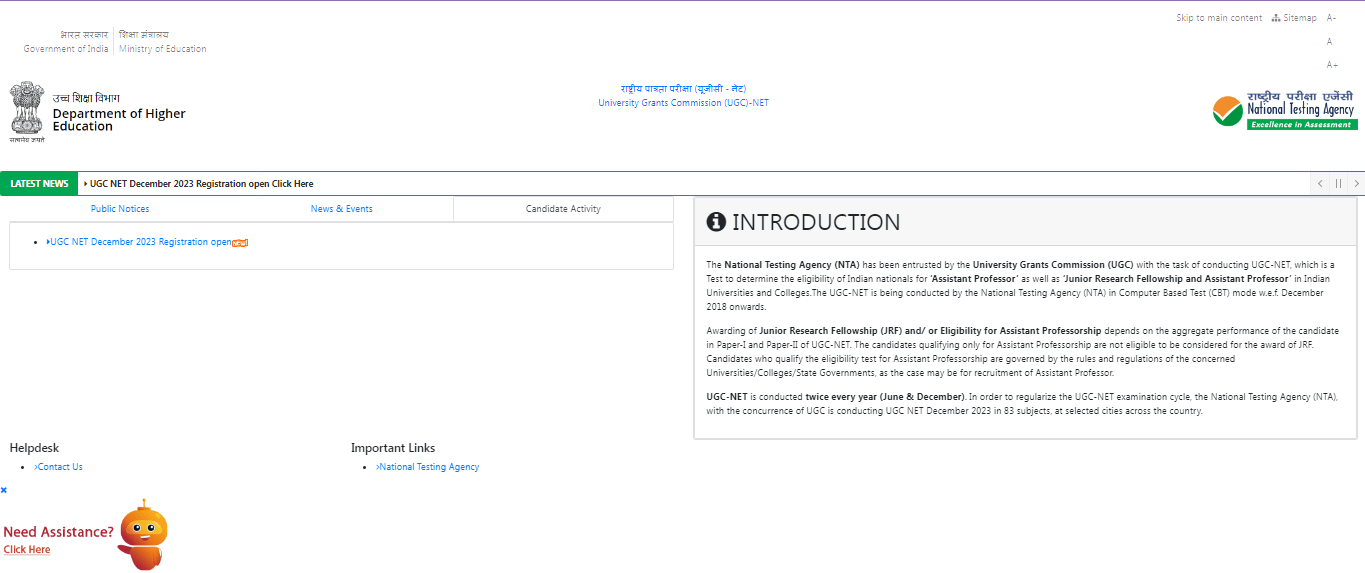This screenshot has width=1365, height=573.
Task: Click the 'Click Here' assistance link
Action: coord(27,550)
